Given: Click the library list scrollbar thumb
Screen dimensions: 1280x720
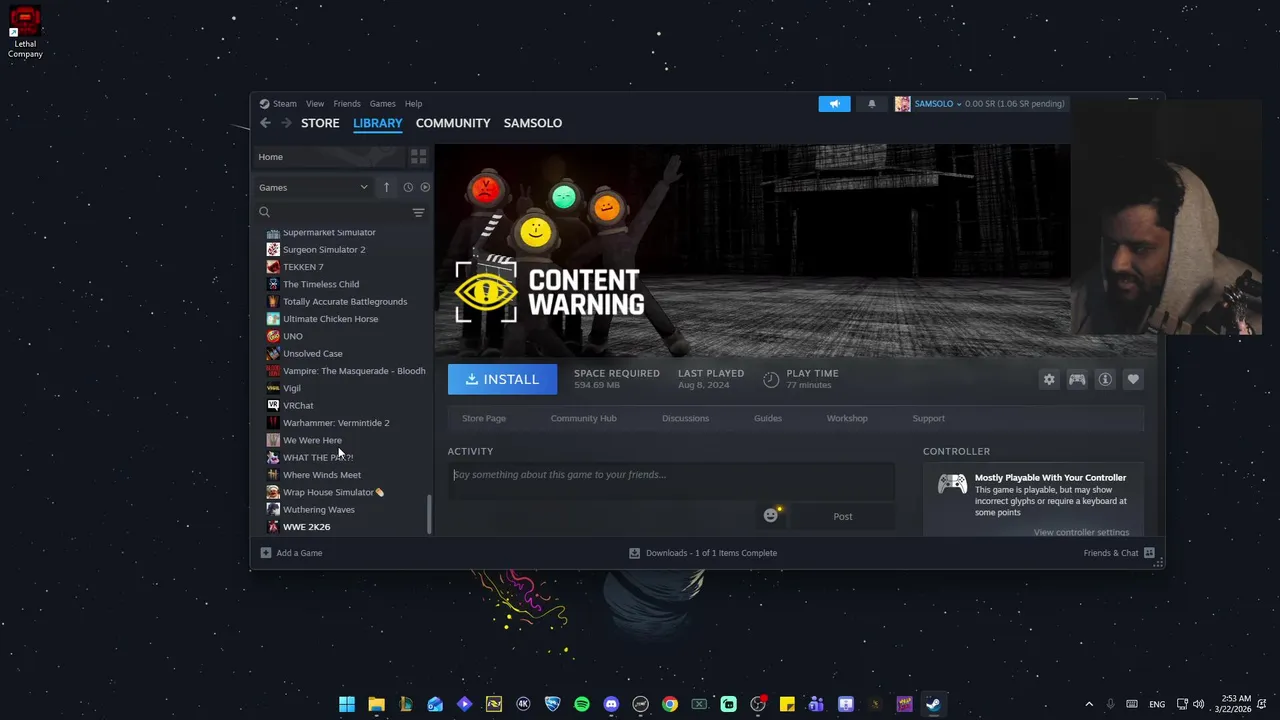Looking at the screenshot, I should tap(430, 514).
